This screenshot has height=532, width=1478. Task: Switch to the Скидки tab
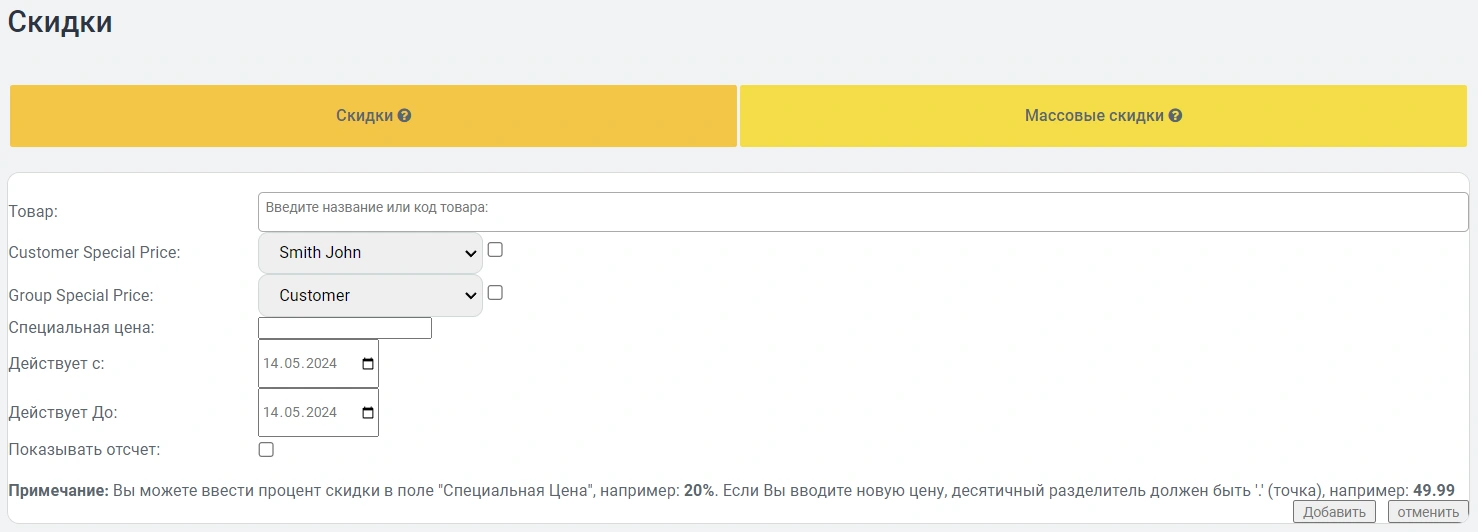coord(373,116)
